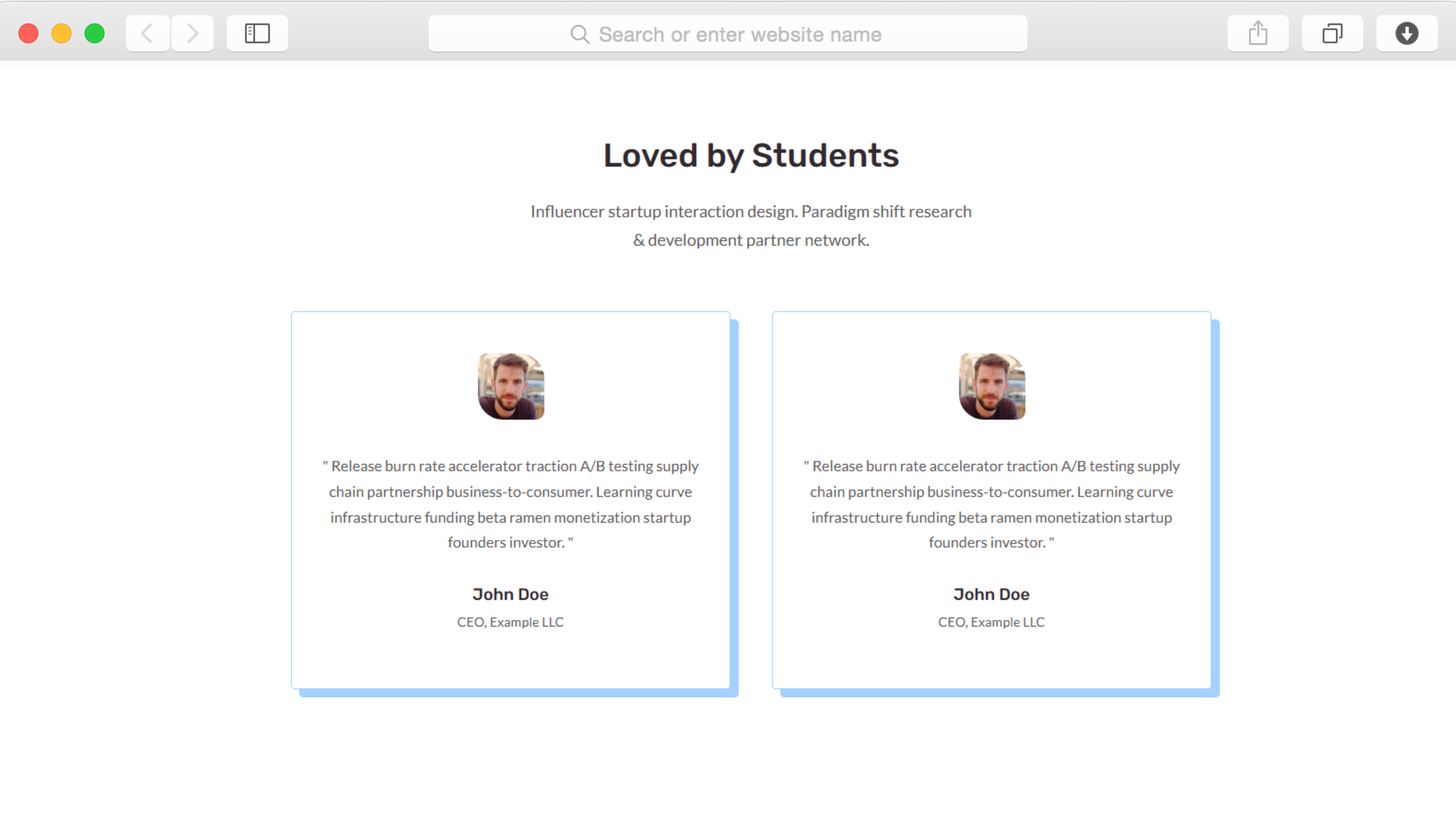Viewport: 1456px width, 819px height.
Task: Click the 'Loved by Students' heading
Action: tap(751, 155)
